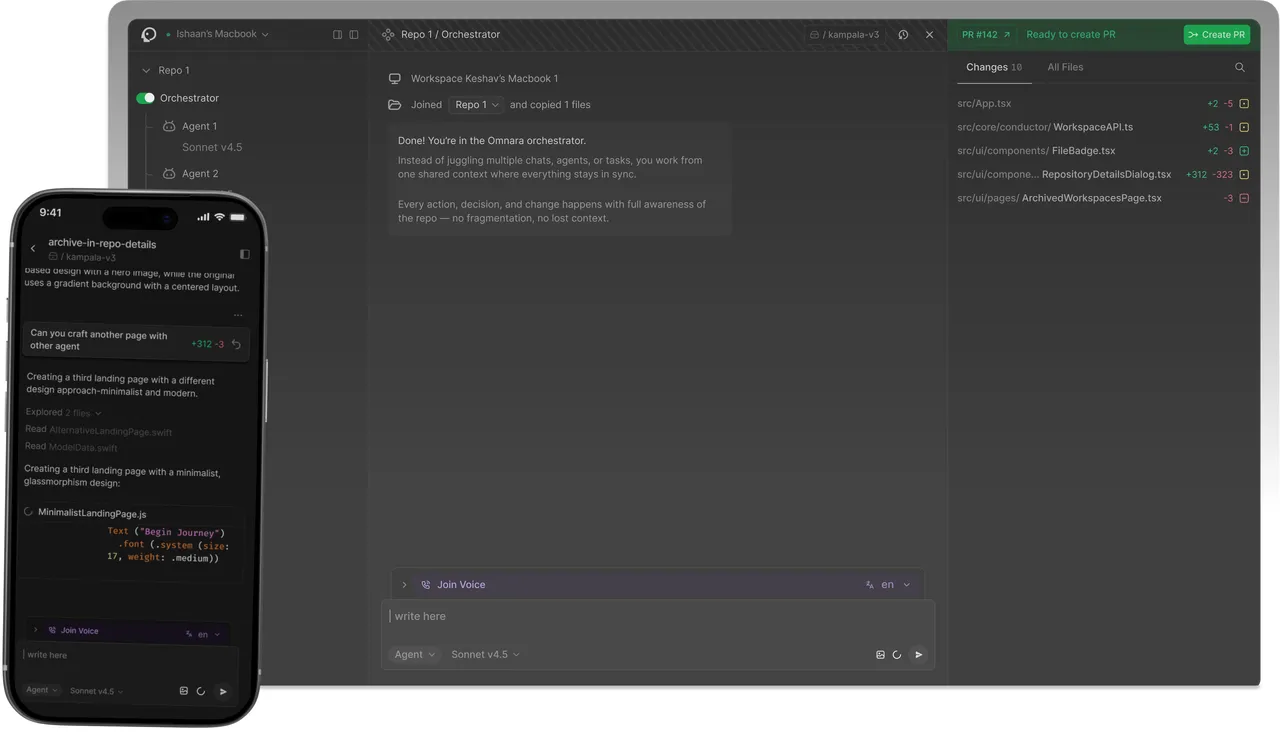
Task: Click the folder icon next to Joined
Action: (395, 104)
